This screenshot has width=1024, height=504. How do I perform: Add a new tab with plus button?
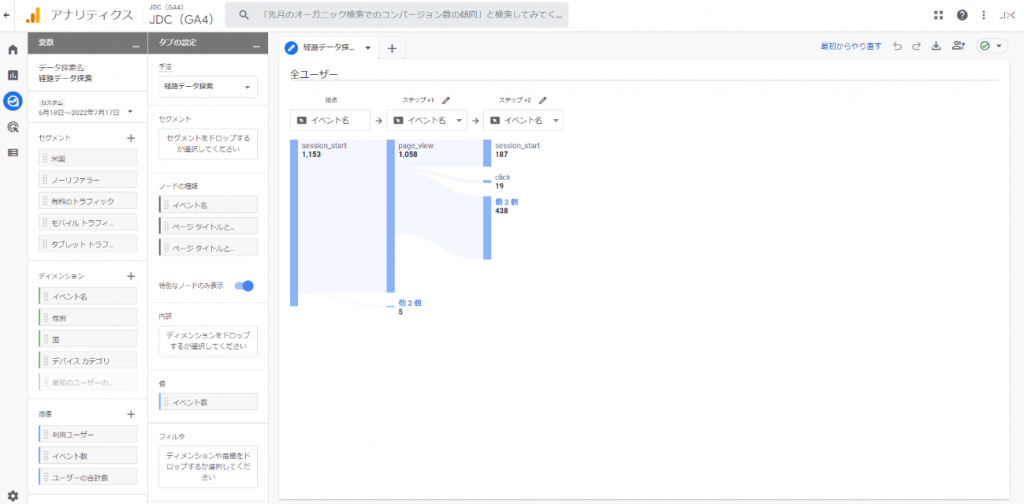click(x=392, y=48)
